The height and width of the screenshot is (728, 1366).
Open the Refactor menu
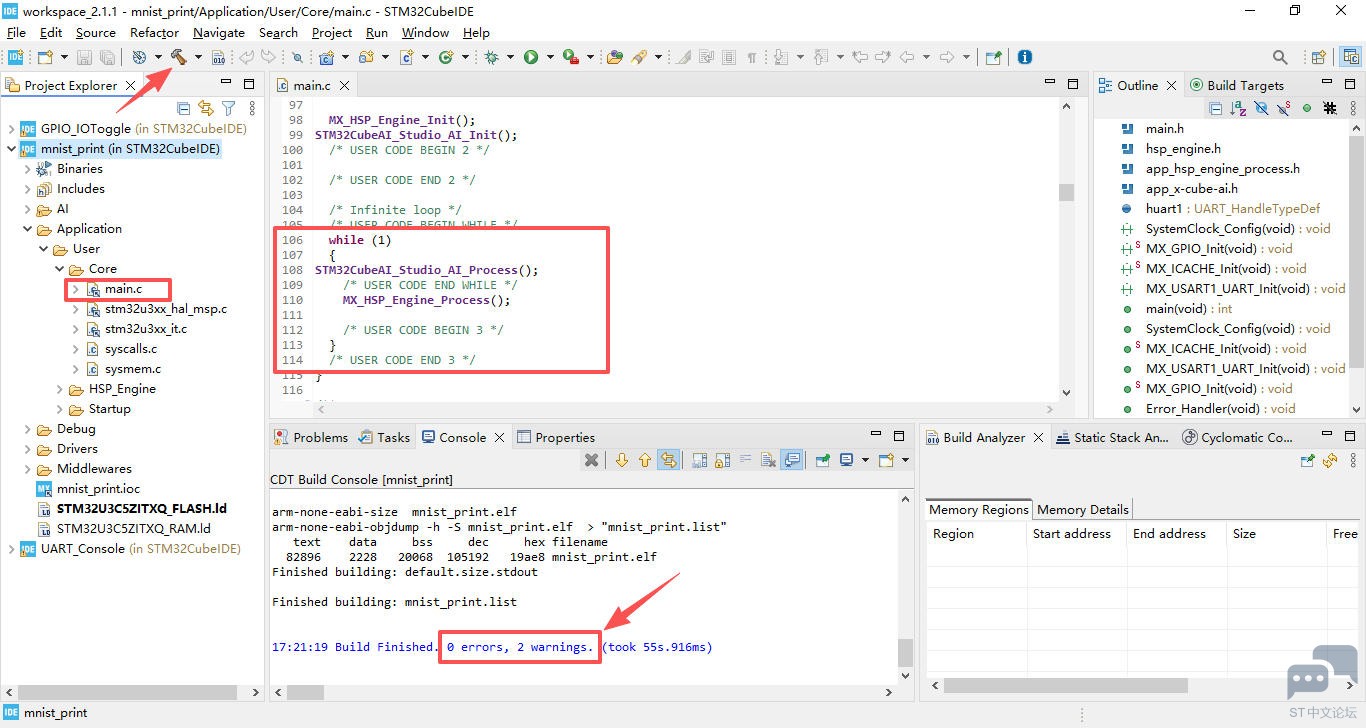(155, 32)
